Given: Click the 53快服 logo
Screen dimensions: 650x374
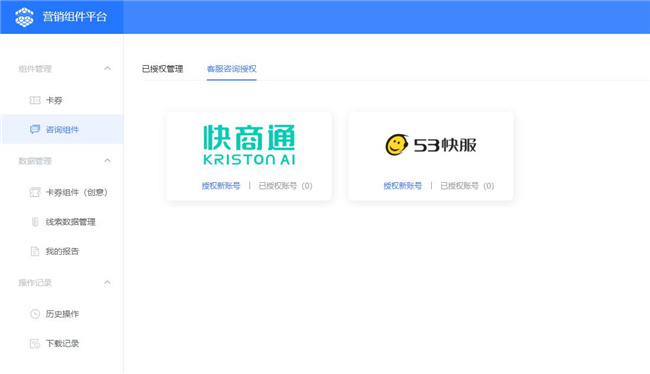Looking at the screenshot, I should pos(431,145).
